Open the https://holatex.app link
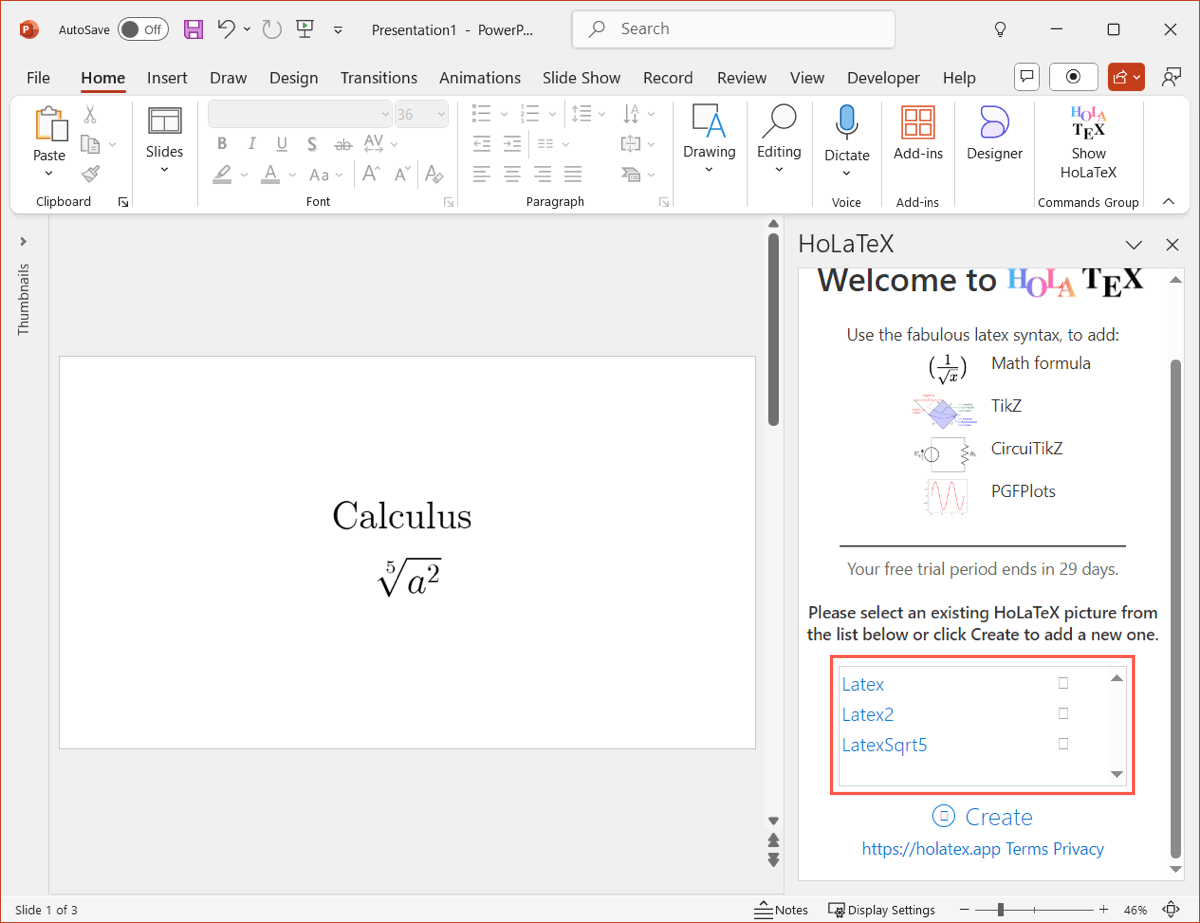 [931, 849]
